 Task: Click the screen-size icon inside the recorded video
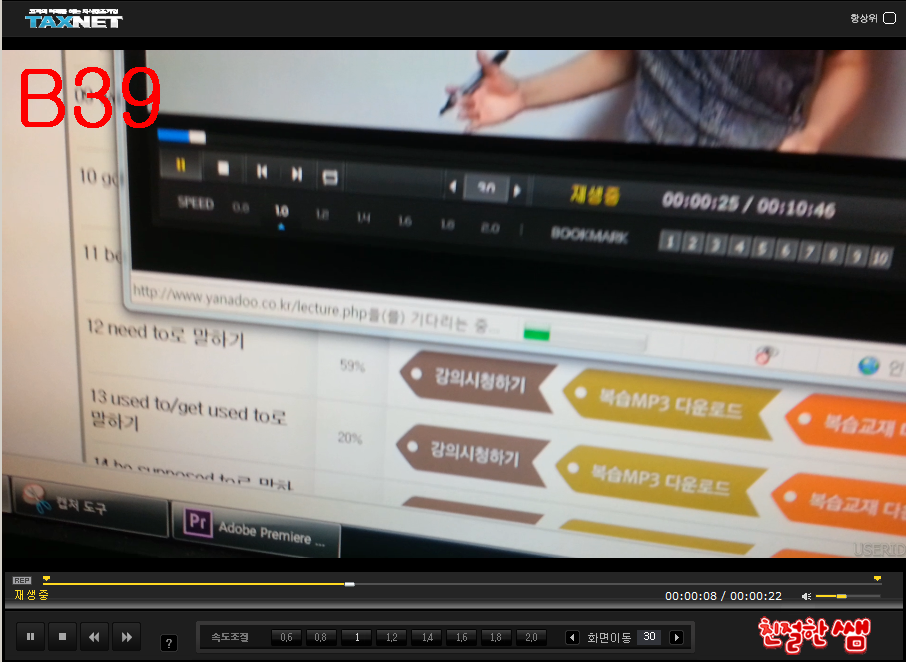330,177
